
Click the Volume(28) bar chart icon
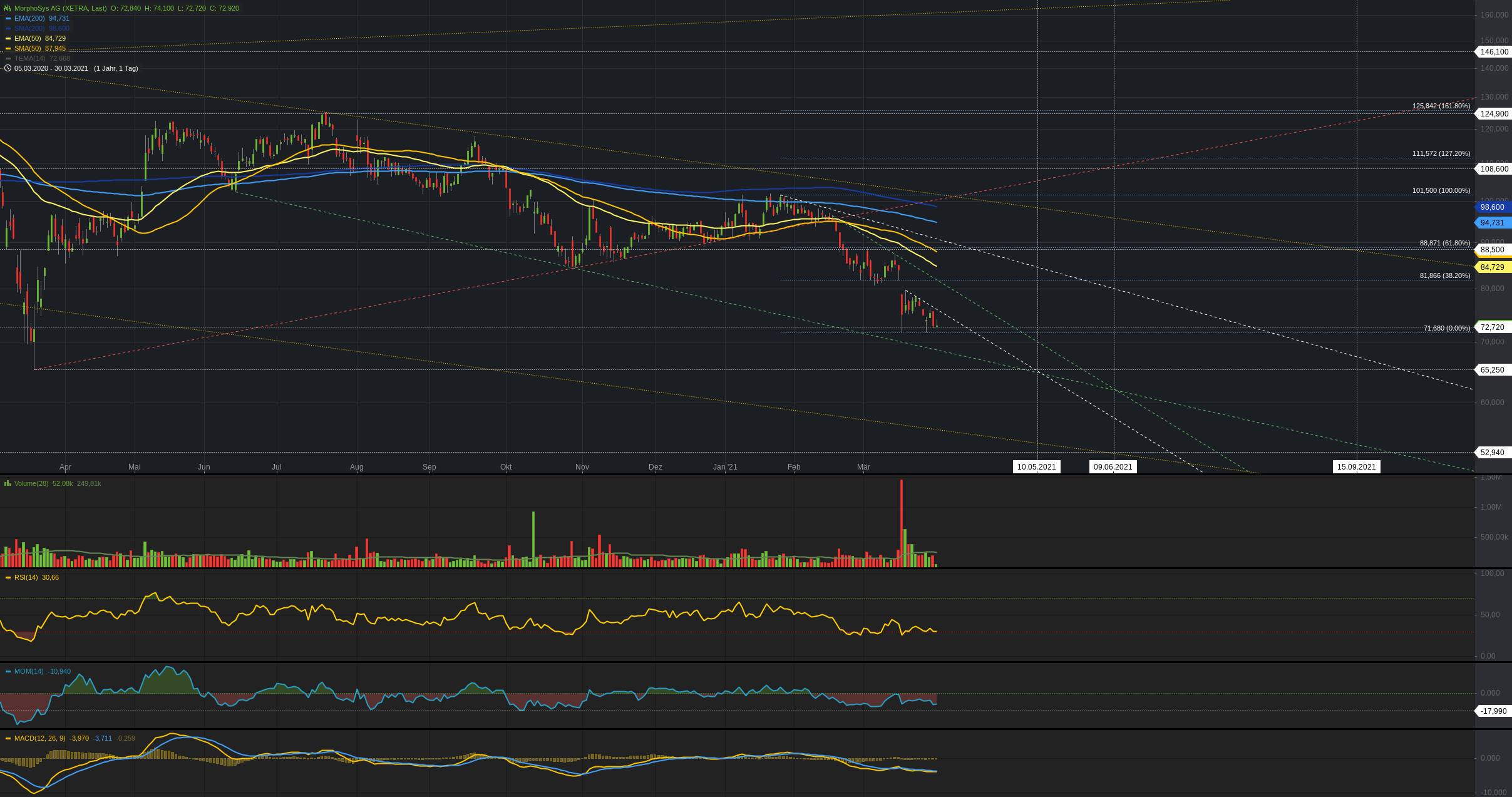coord(8,483)
